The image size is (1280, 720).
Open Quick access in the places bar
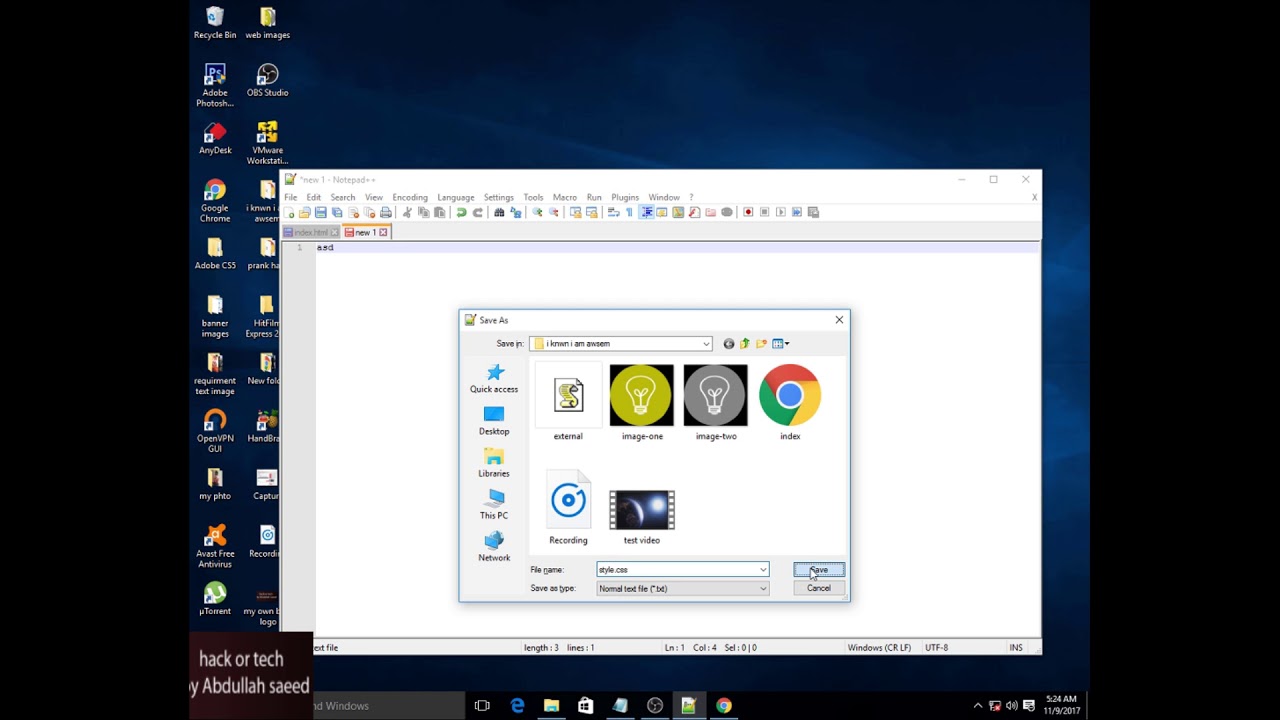(494, 379)
